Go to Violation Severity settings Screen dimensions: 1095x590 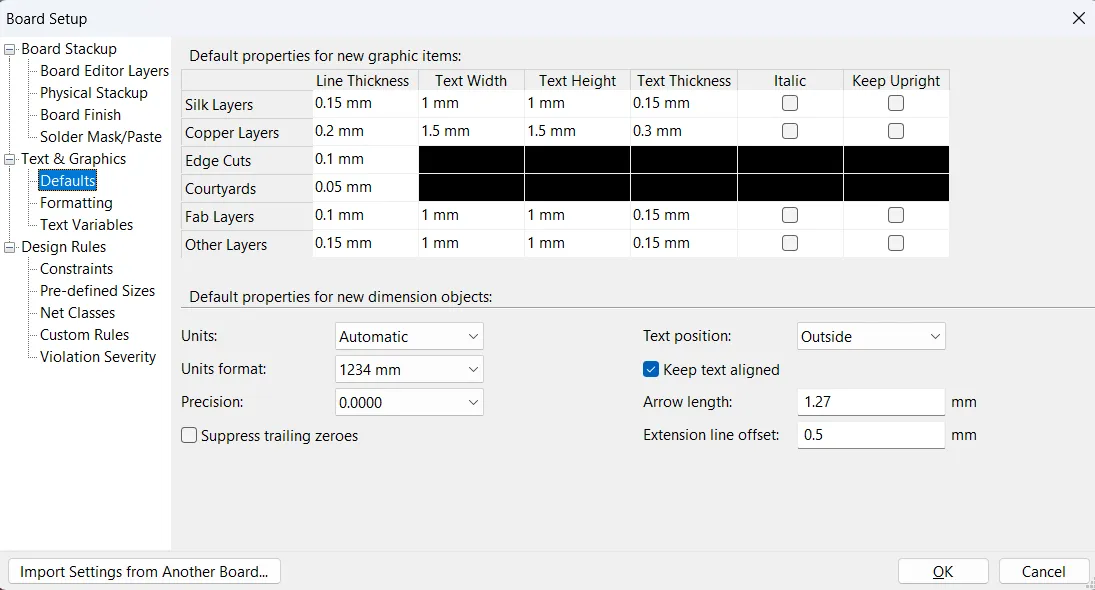98,357
